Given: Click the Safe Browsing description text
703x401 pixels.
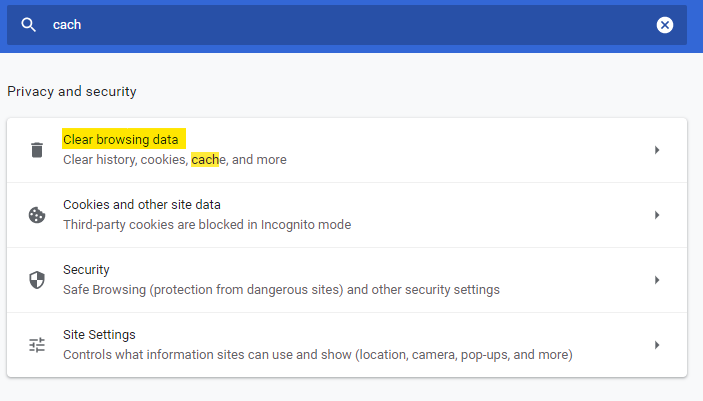Looking at the screenshot, I should [281, 290].
